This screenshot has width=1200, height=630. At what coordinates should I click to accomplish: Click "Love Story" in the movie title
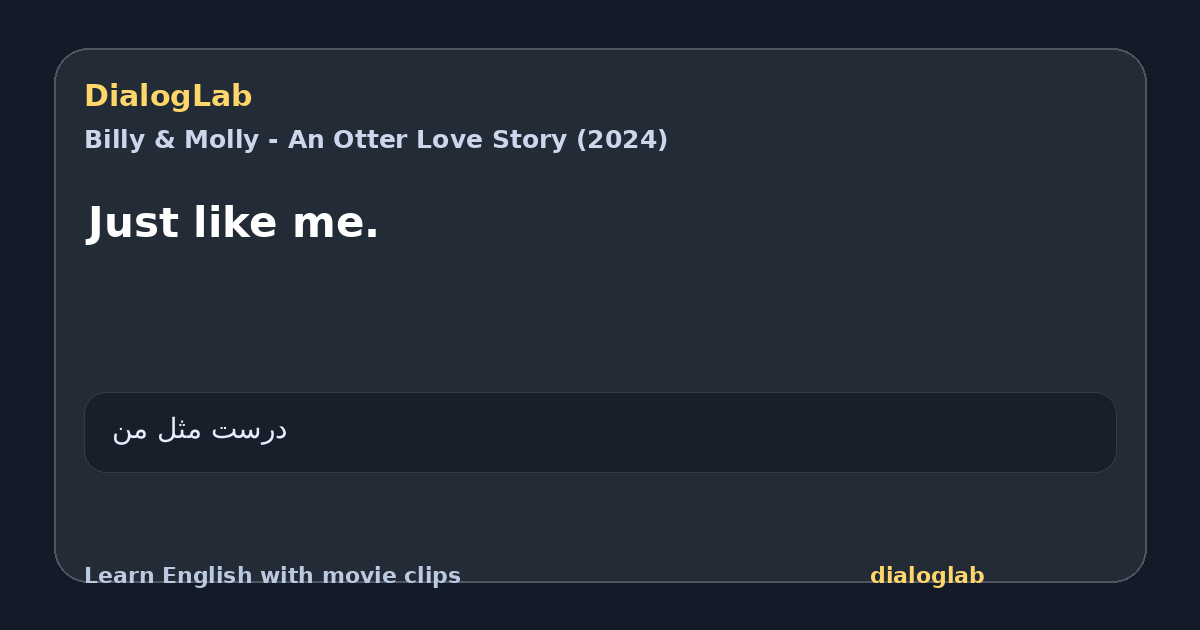pyautogui.click(x=488, y=140)
